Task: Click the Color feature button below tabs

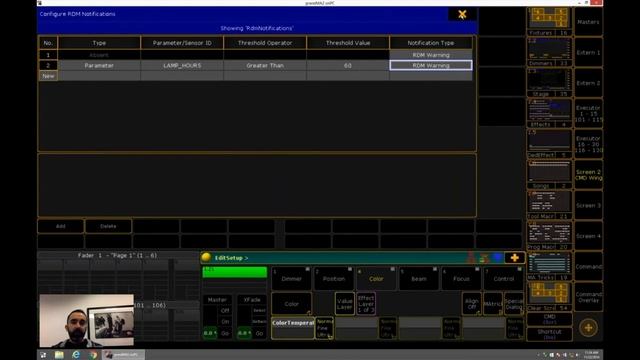Action: point(291,304)
